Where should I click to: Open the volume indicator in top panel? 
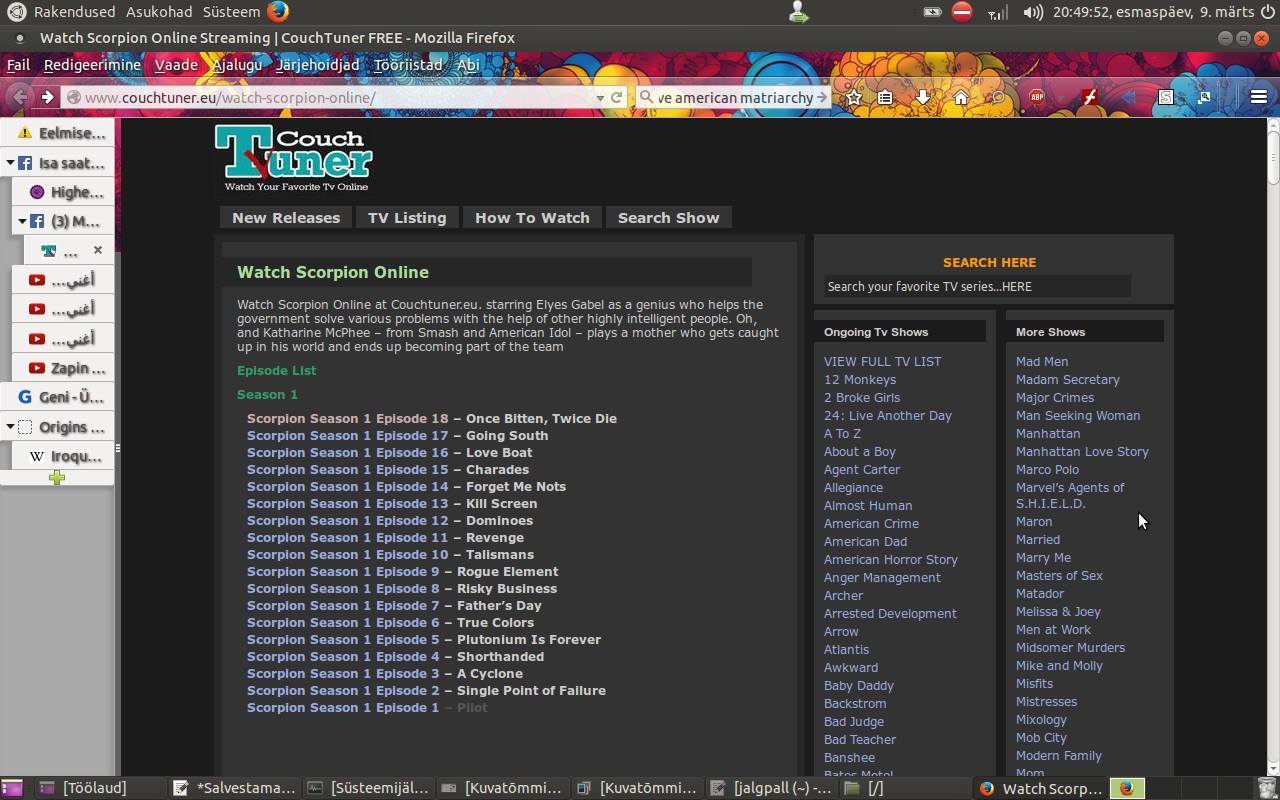[x=1034, y=12]
